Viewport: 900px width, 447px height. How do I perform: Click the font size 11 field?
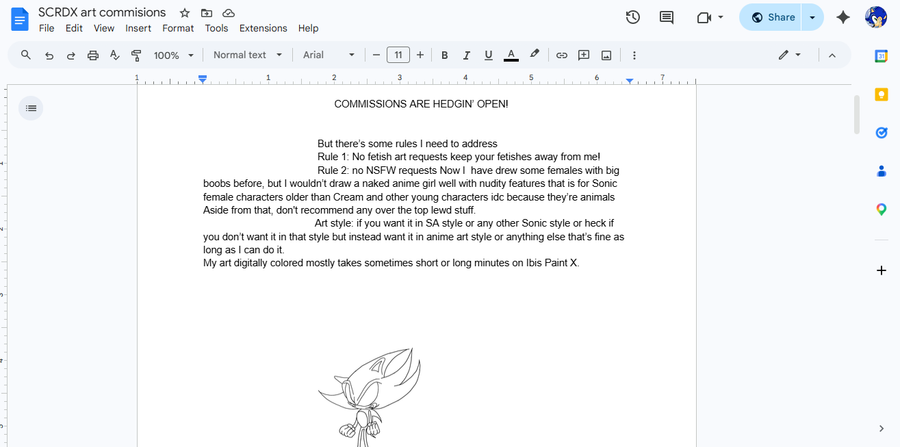[x=398, y=55]
